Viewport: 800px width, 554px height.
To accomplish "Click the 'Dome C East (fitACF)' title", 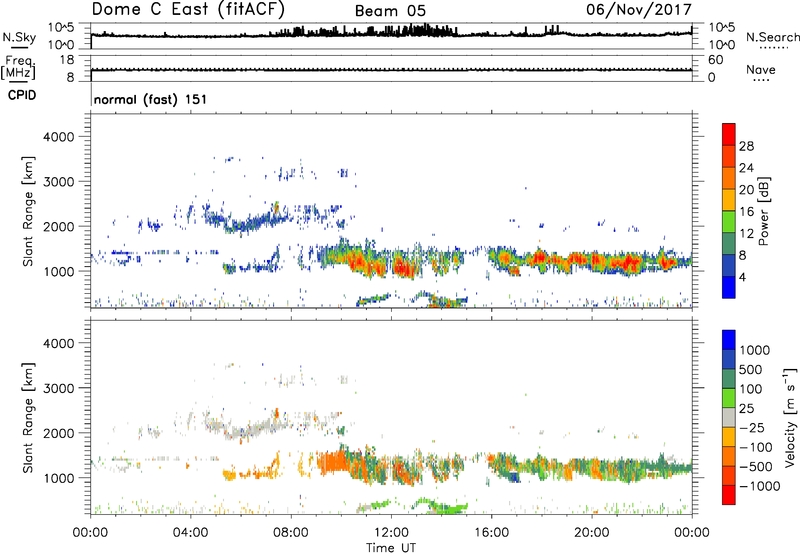I will tap(188, 10).
